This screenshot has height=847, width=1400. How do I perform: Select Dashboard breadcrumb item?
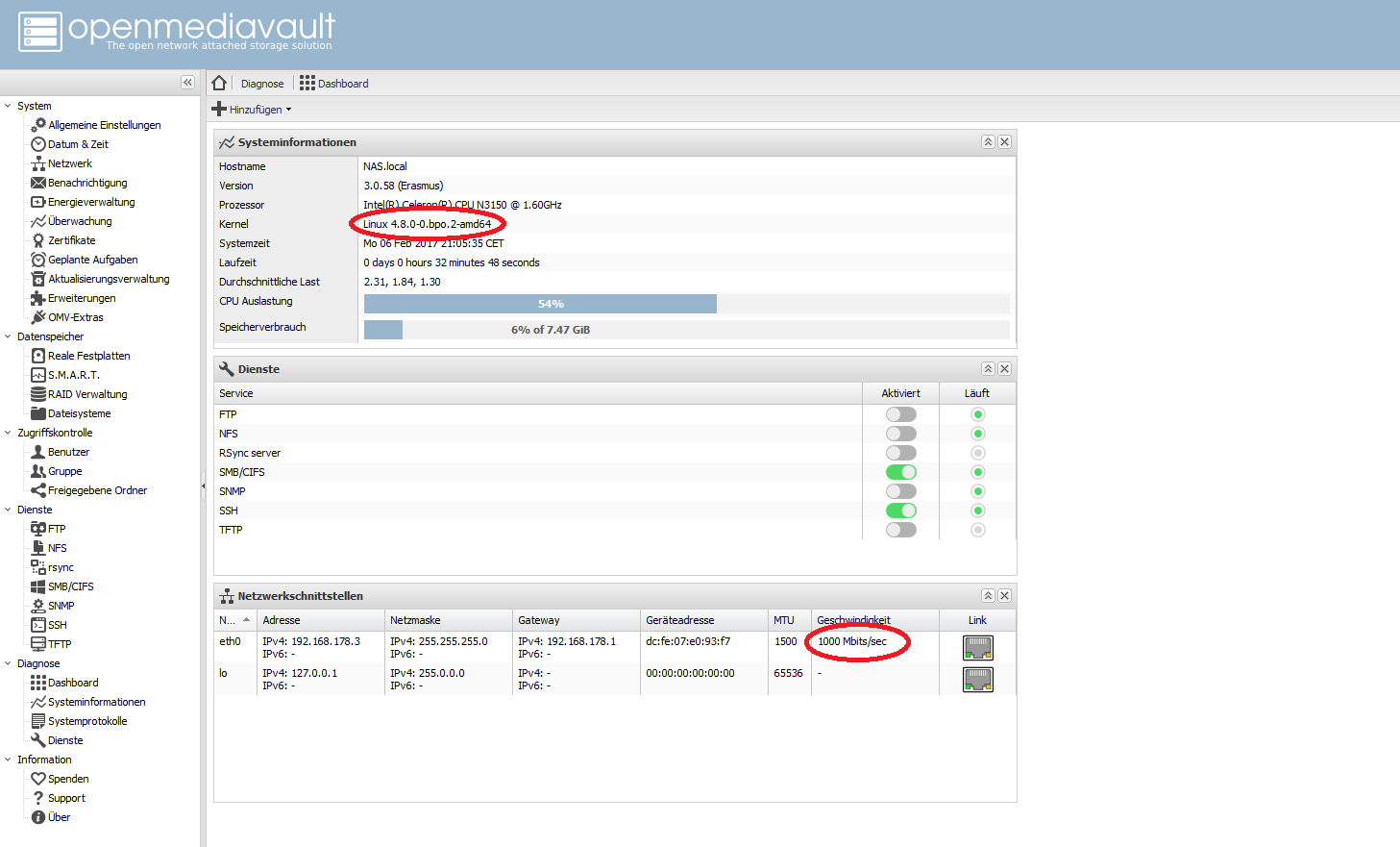[334, 84]
